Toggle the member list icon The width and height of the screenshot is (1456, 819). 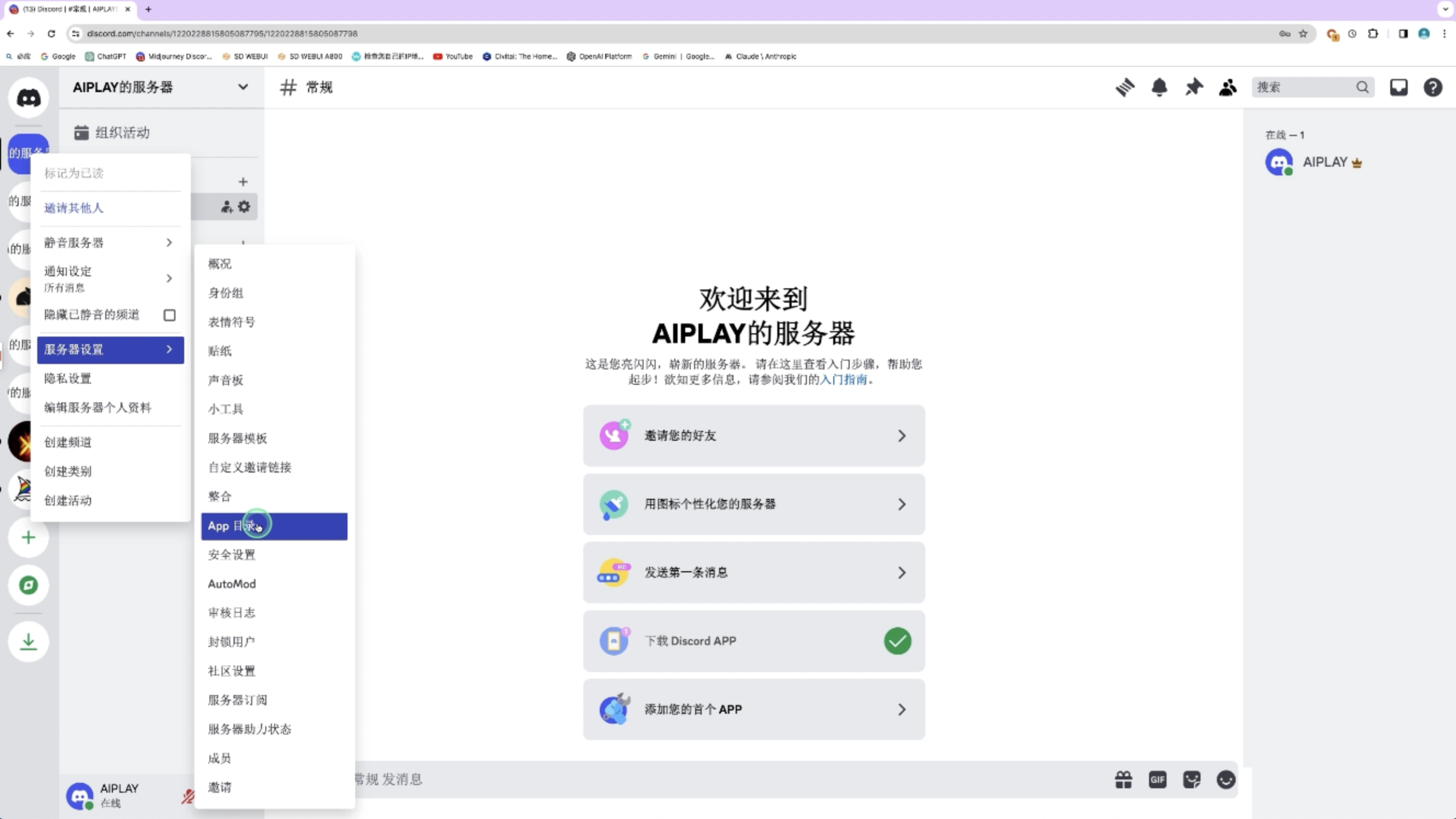click(x=1227, y=87)
